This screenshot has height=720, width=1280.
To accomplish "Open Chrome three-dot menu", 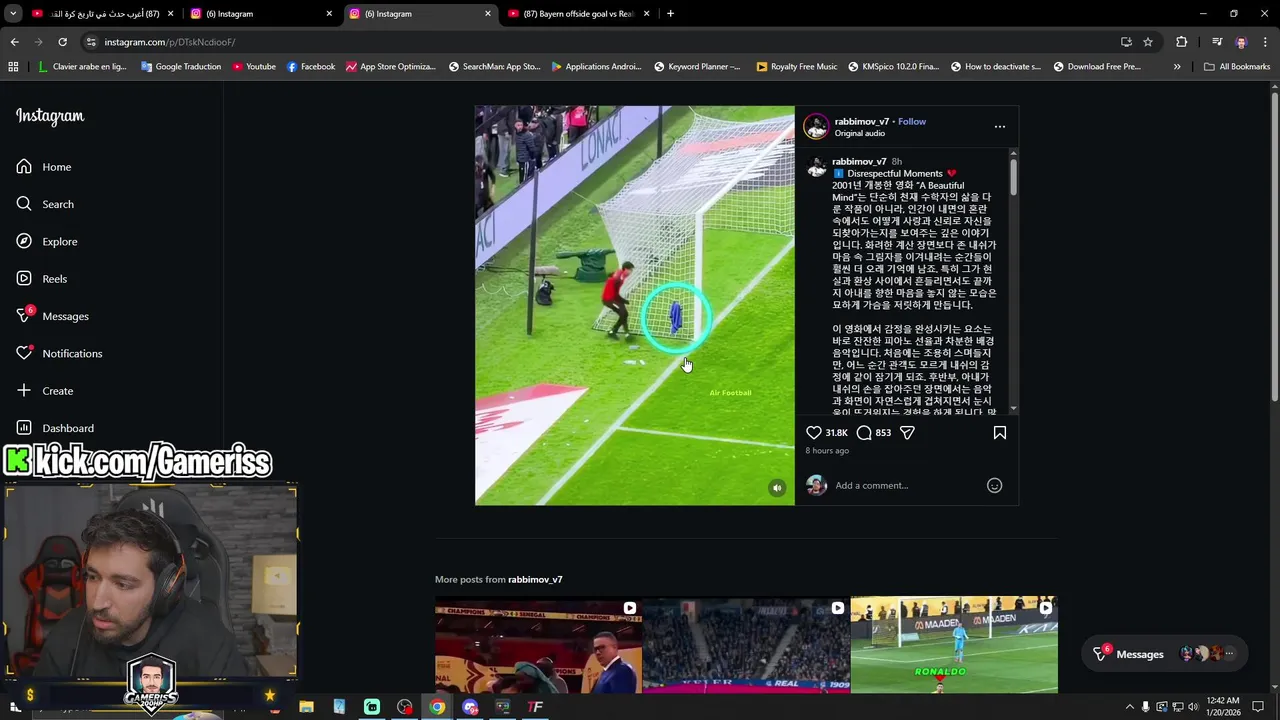I will [1266, 42].
